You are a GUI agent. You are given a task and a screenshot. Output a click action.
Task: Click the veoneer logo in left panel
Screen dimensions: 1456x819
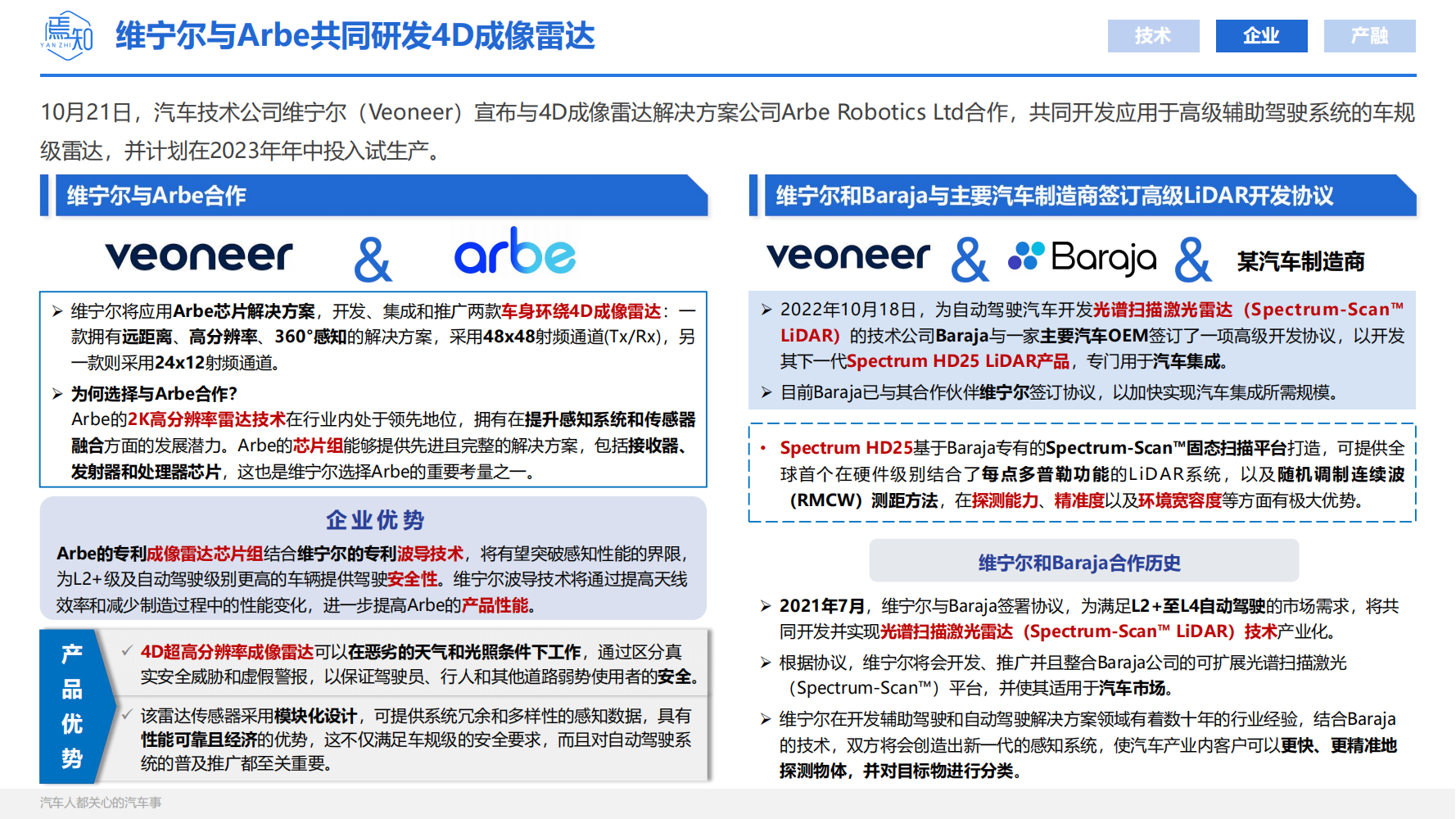point(199,256)
